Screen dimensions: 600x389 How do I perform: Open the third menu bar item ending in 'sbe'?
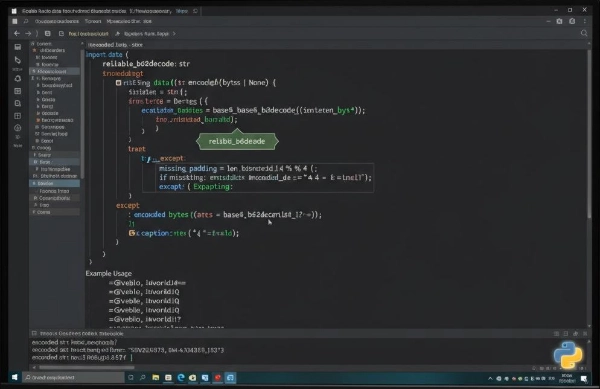[x=129, y=21]
